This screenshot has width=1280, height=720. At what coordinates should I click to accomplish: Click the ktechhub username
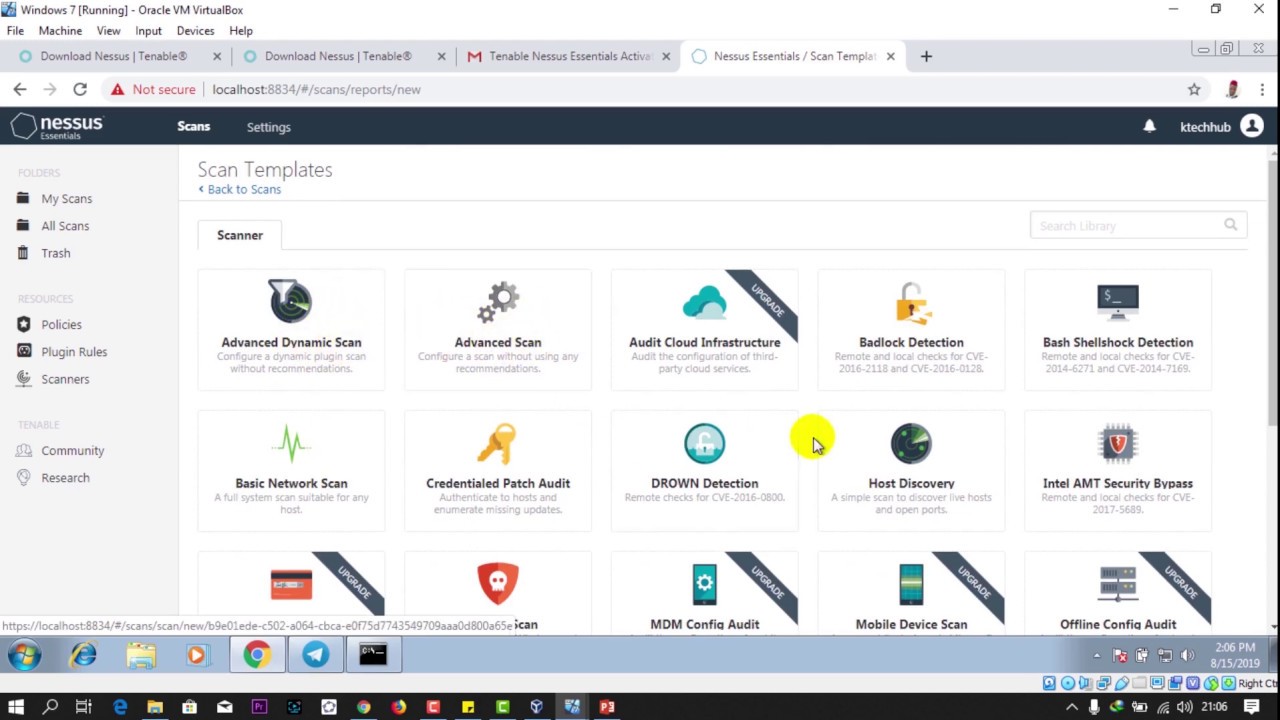pyautogui.click(x=1205, y=127)
